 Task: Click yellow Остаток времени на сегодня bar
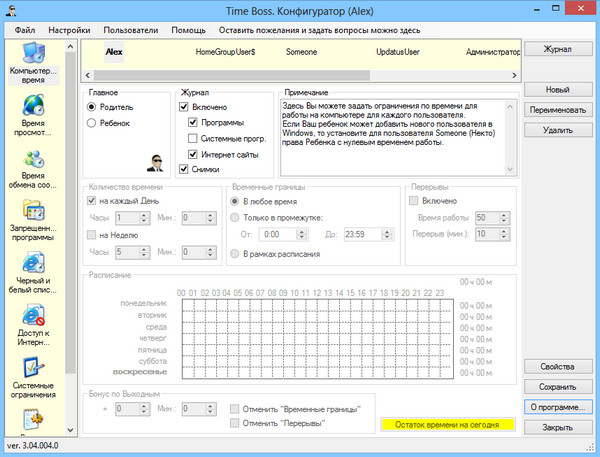pos(446,424)
